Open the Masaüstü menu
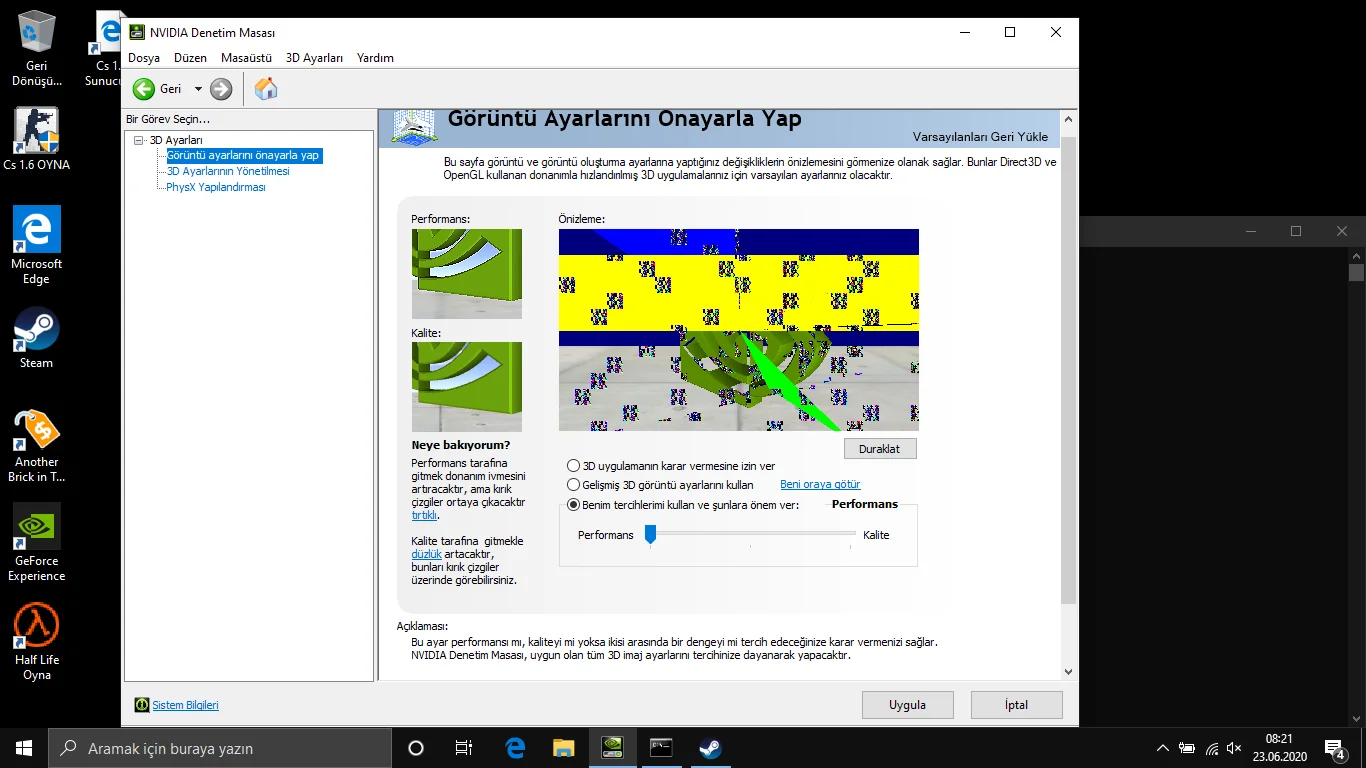Viewport: 1366px width, 768px height. click(x=246, y=58)
